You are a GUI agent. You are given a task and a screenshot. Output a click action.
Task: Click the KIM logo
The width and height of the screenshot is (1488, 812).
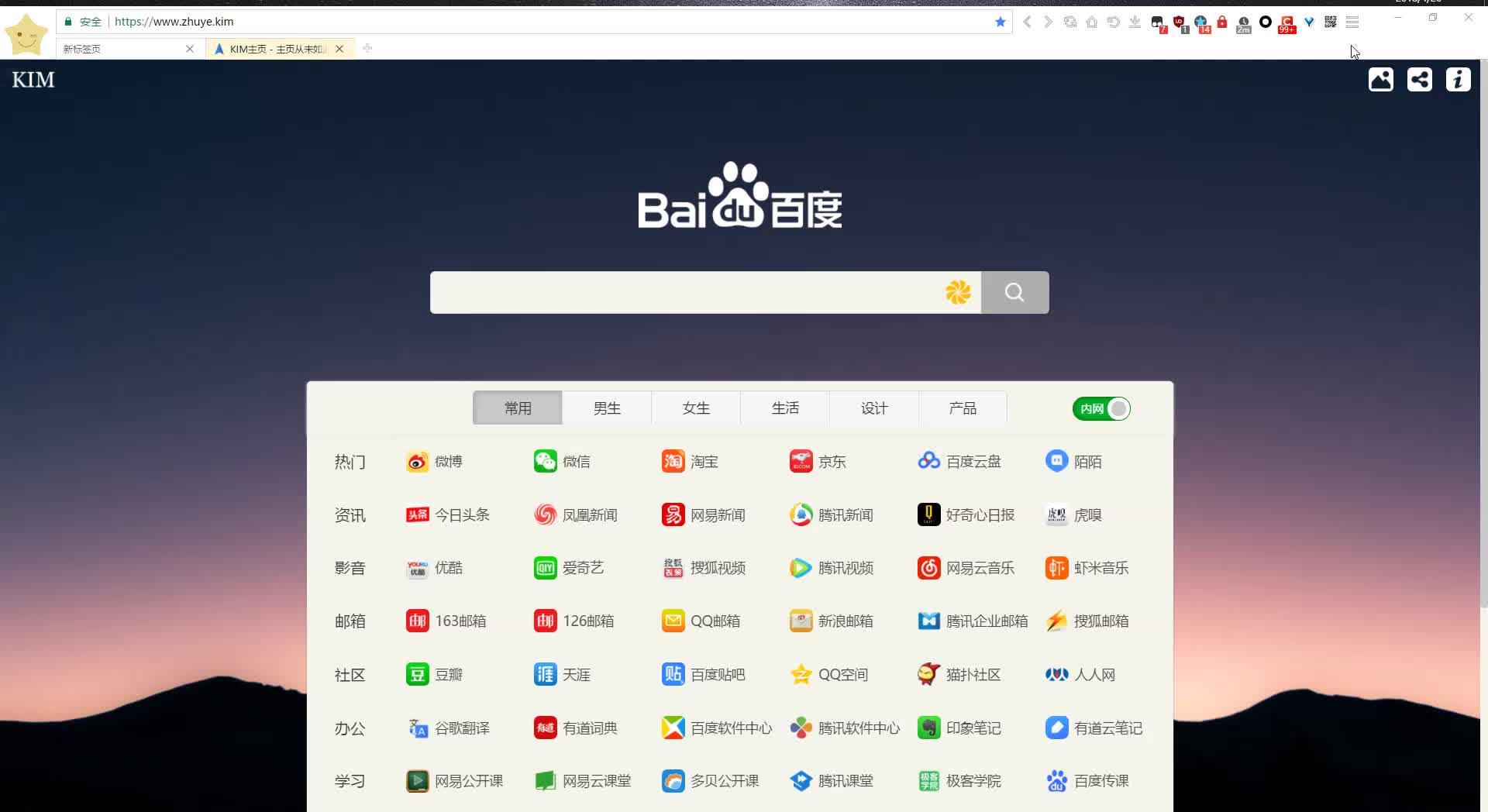click(33, 80)
